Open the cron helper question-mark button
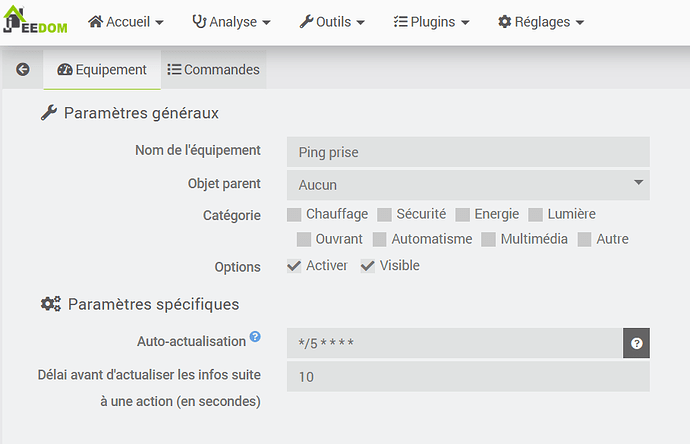The image size is (690, 444). coord(637,343)
